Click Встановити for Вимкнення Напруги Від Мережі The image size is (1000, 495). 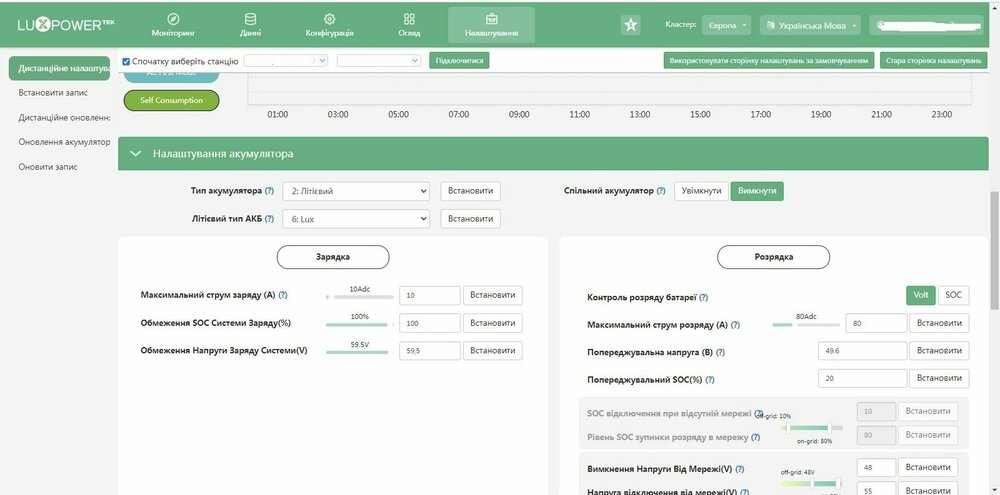pyautogui.click(x=928, y=468)
